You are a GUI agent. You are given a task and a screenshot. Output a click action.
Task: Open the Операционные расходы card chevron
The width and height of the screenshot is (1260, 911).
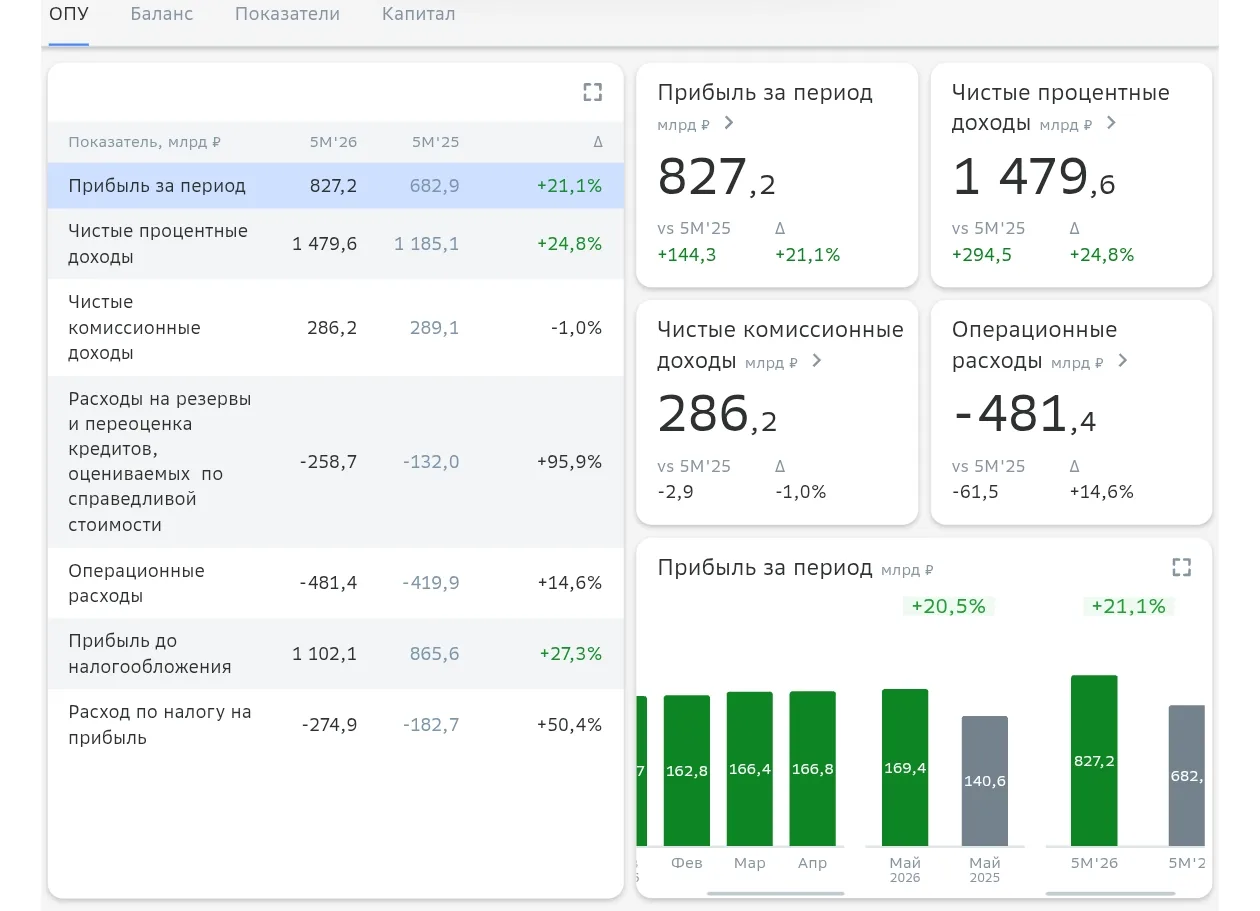tap(1122, 361)
